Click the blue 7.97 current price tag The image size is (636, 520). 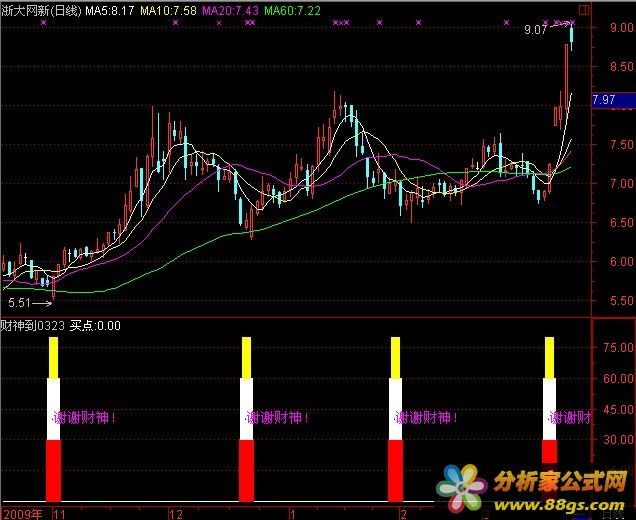(614, 100)
